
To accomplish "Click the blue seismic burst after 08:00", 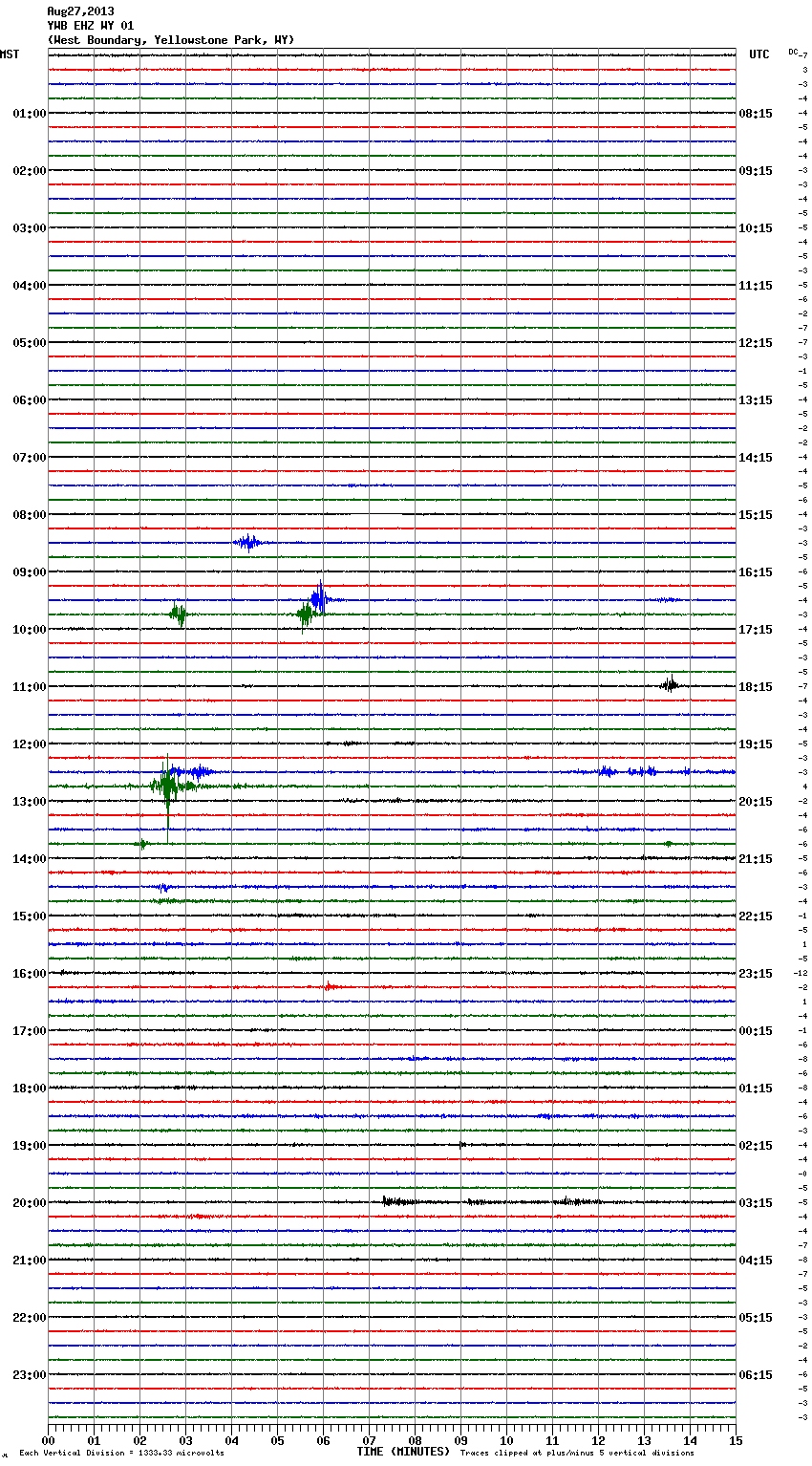I will 248,543.
